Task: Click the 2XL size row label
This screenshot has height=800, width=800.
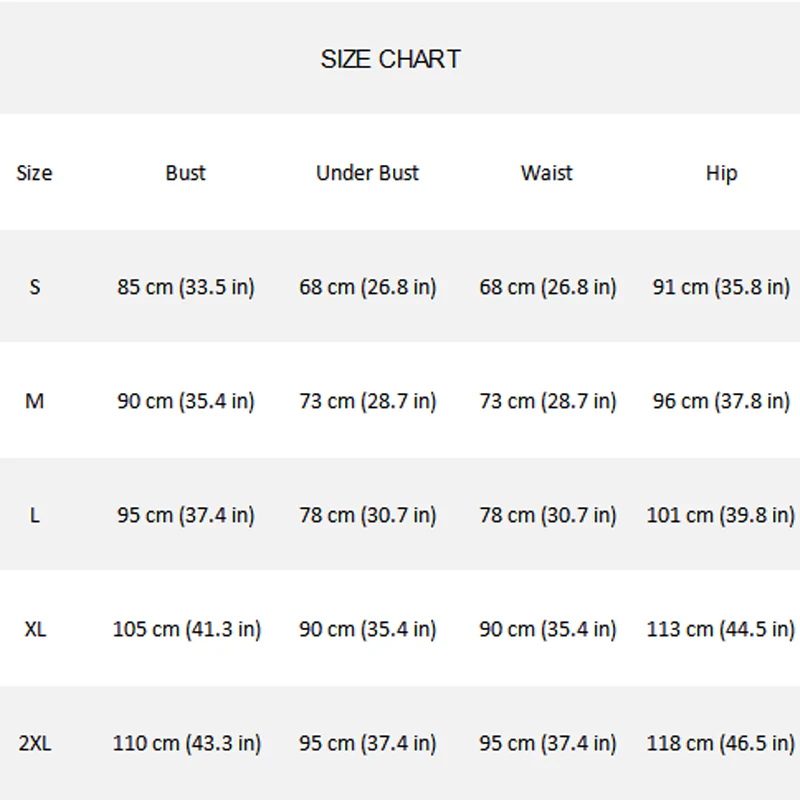Action: (x=35, y=743)
